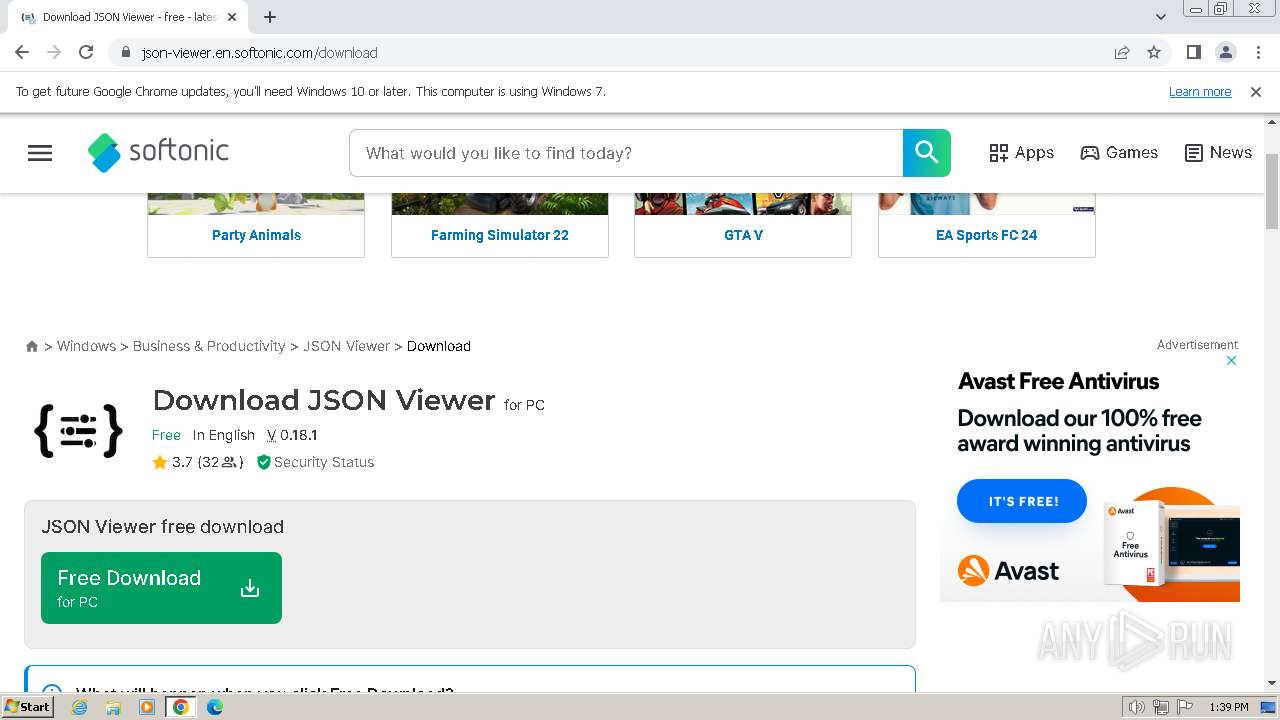Open the News section
Viewport: 1280px width, 720px height.
(1218, 153)
